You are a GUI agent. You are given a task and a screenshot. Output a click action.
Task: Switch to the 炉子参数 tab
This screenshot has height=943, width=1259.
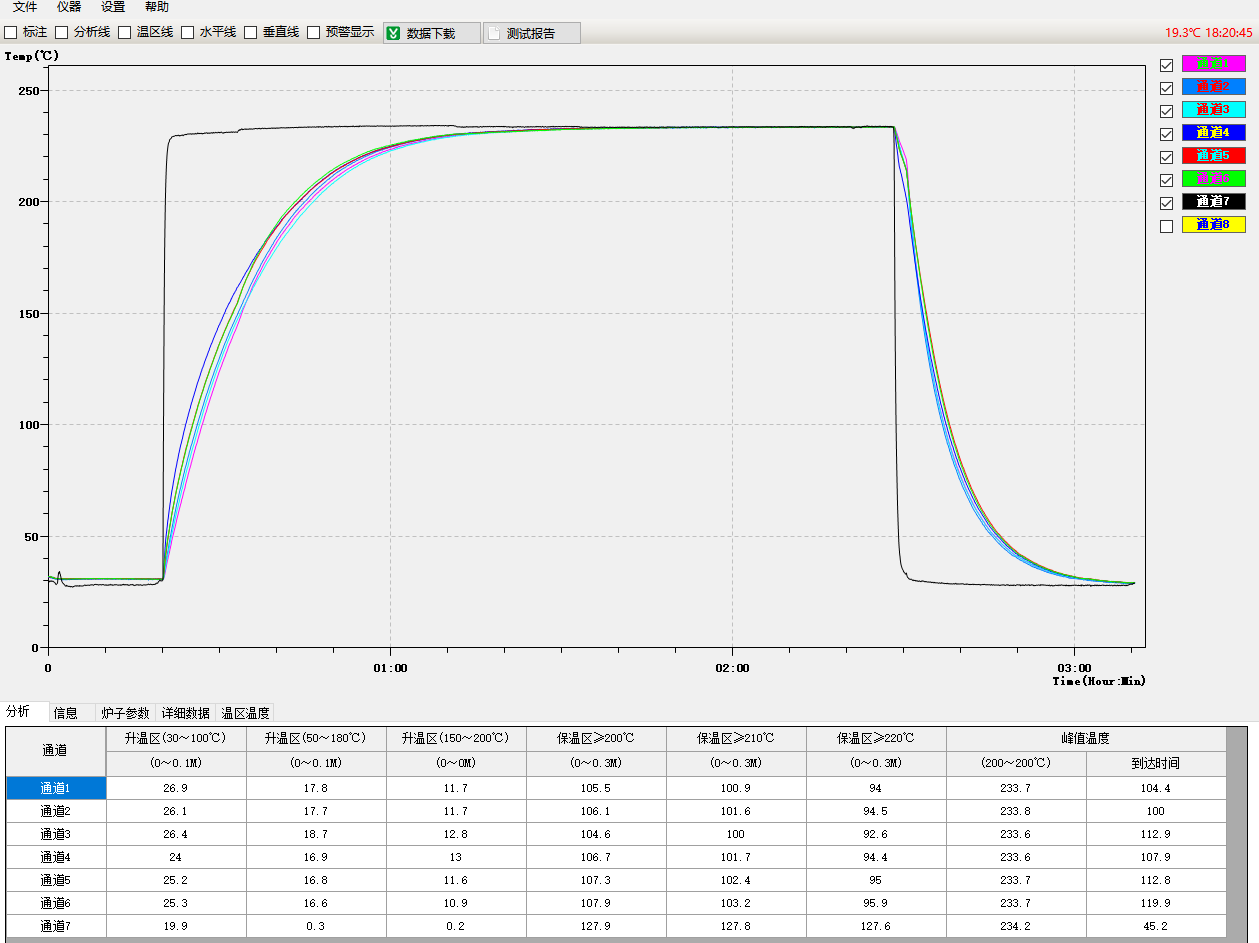(125, 713)
